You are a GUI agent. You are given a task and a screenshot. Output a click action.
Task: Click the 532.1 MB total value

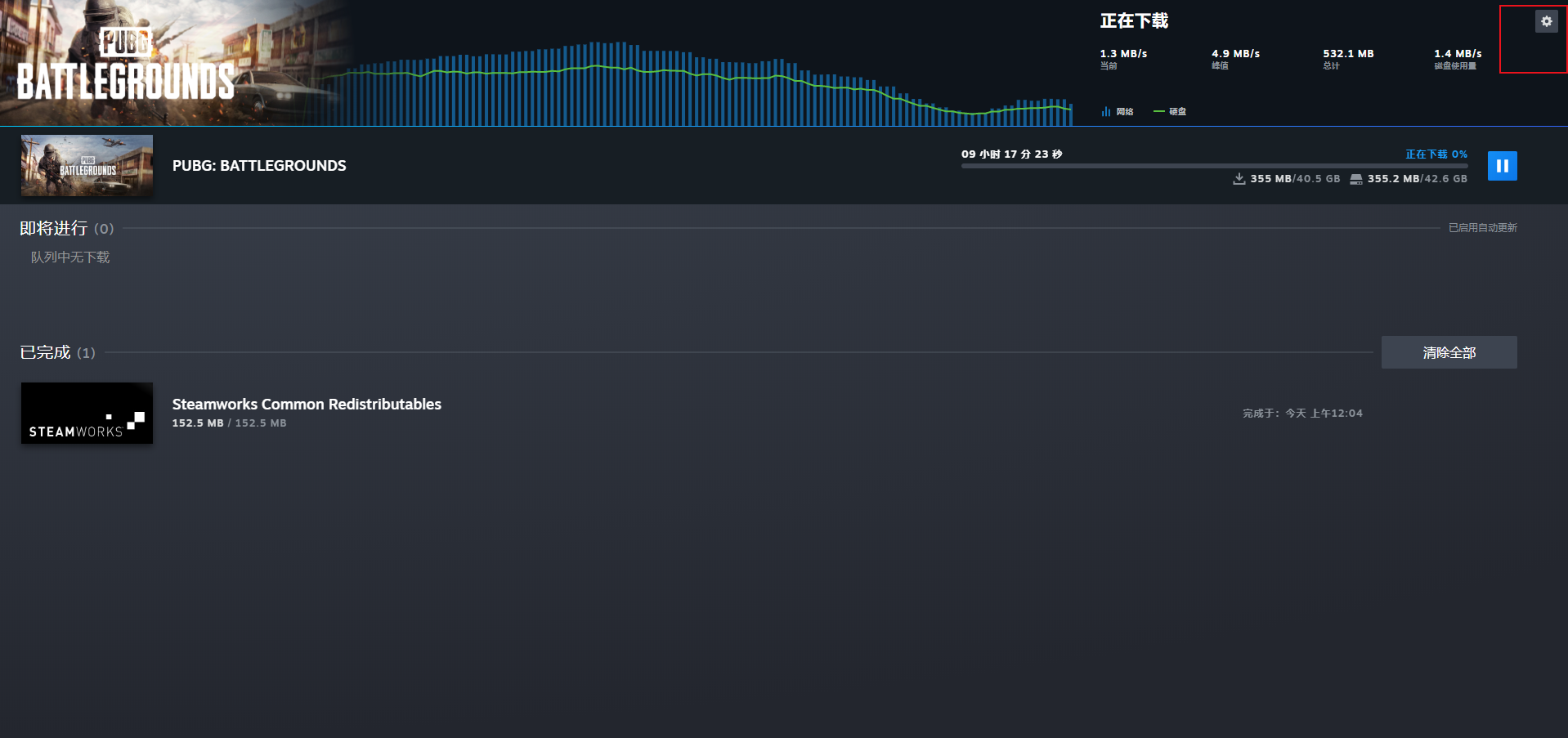tap(1348, 54)
